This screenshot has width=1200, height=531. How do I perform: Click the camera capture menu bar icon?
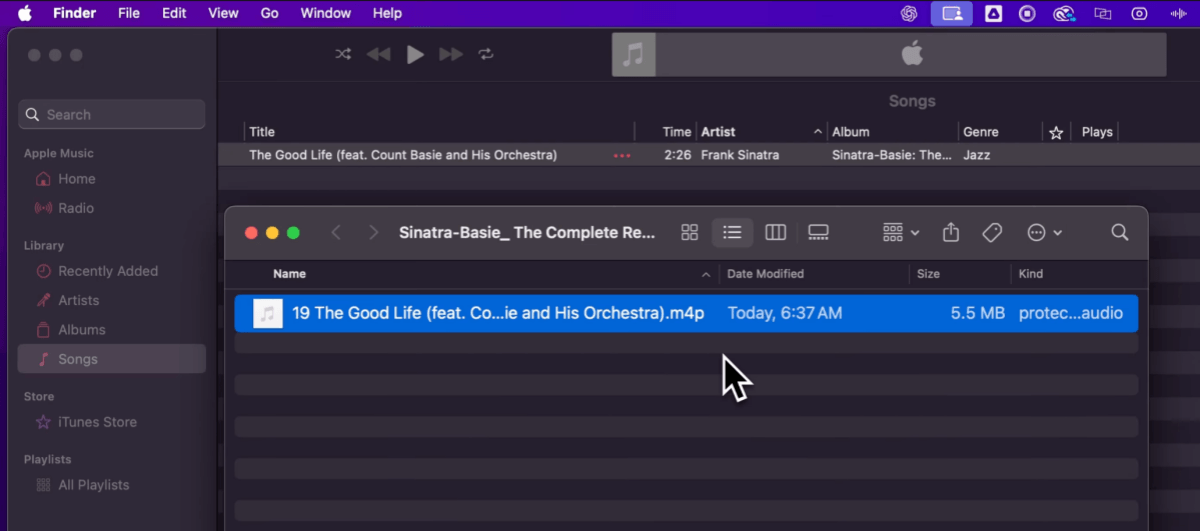click(1139, 13)
